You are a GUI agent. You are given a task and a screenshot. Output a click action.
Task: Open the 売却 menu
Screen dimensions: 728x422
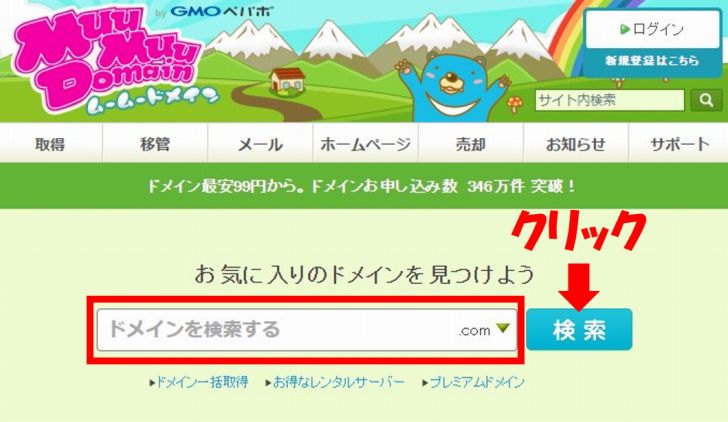[470, 144]
